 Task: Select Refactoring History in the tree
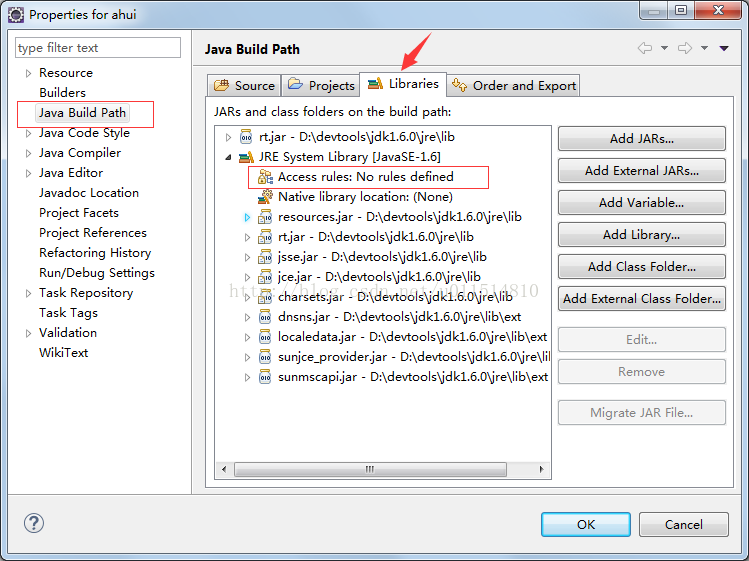[x=95, y=253]
